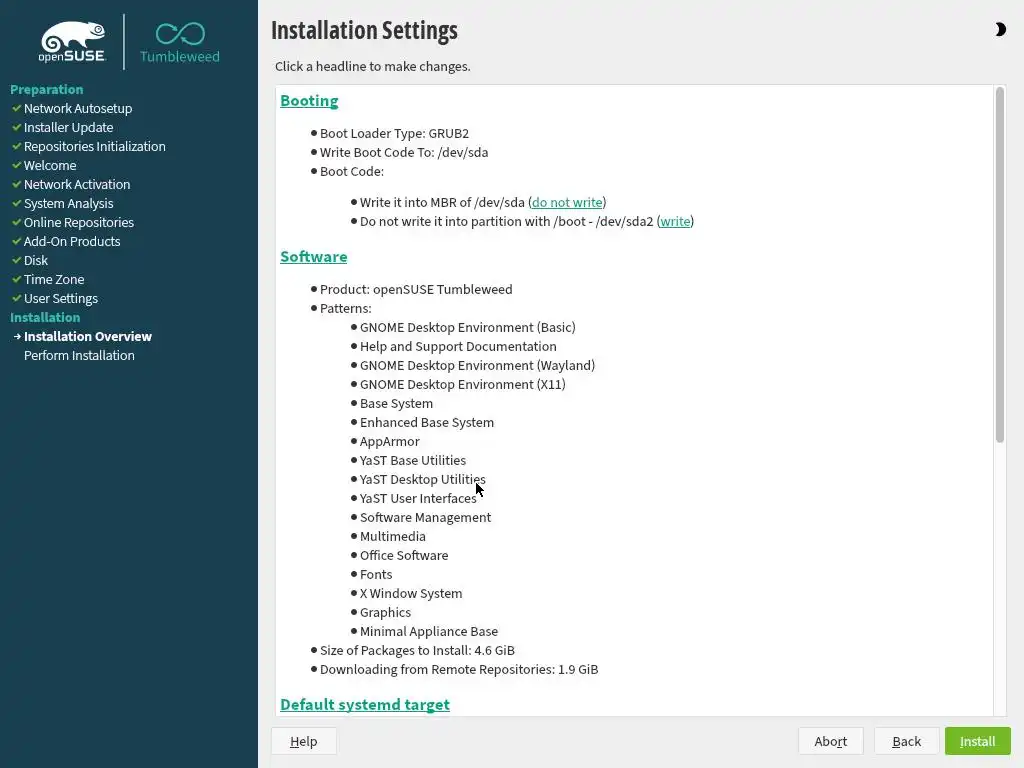Click the Network Autosetup step

pyautogui.click(x=78, y=108)
